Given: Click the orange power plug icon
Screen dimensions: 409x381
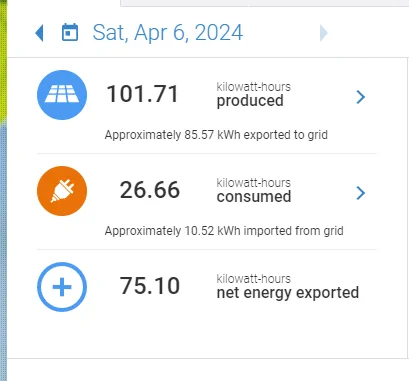Looking at the screenshot, I should coord(62,191).
